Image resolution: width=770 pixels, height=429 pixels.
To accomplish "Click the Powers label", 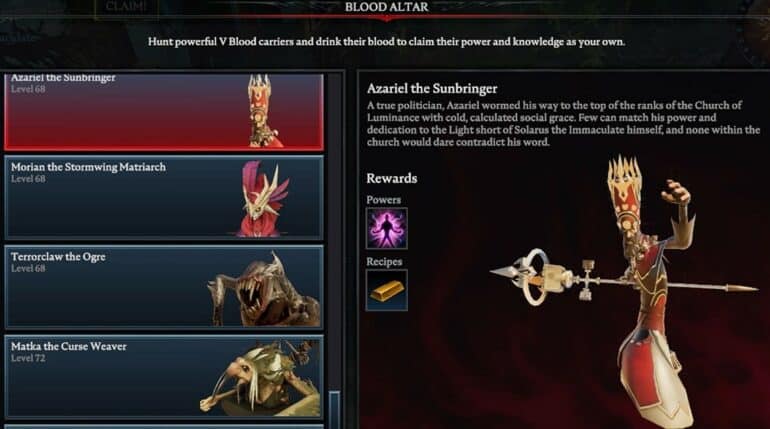I will point(384,200).
